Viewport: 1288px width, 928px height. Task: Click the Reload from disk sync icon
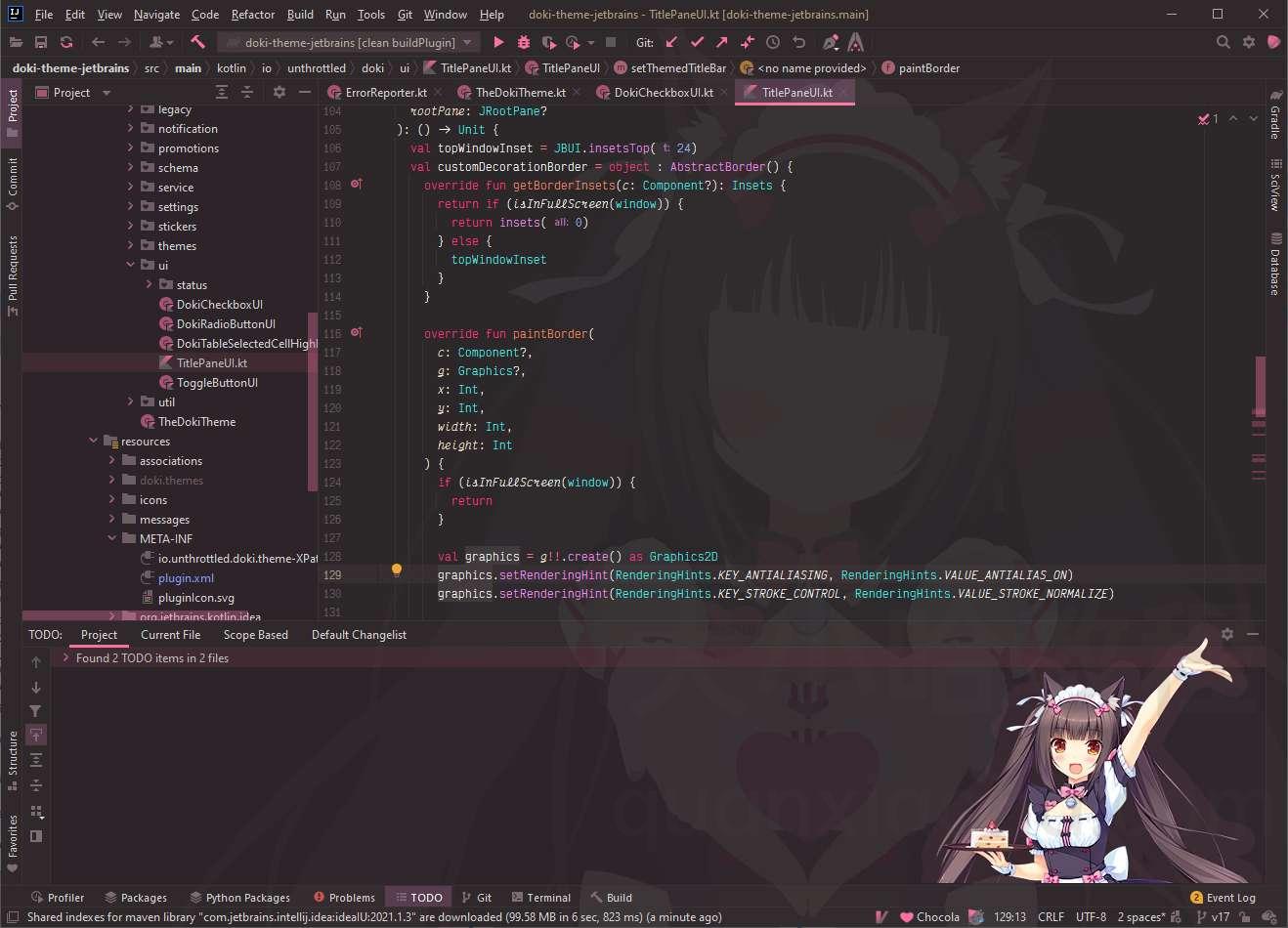[66, 42]
